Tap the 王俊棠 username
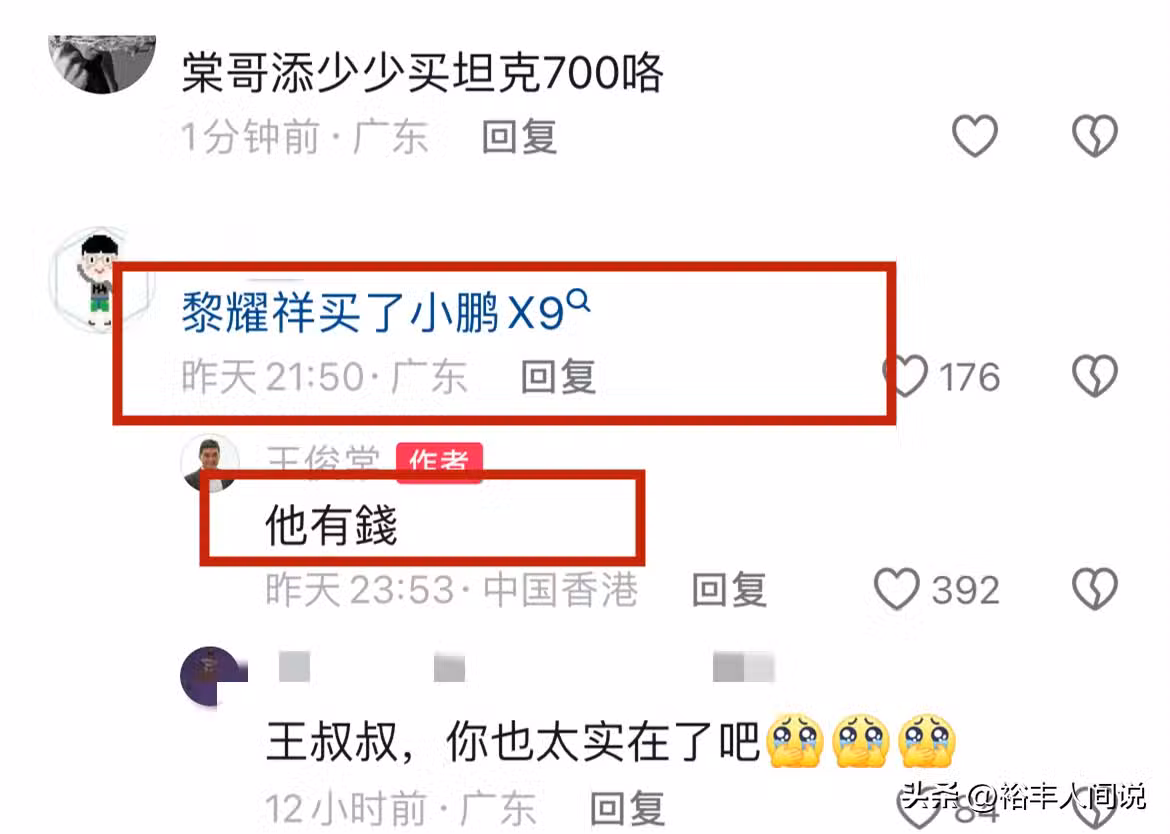The width and height of the screenshot is (1170, 834). [322, 461]
